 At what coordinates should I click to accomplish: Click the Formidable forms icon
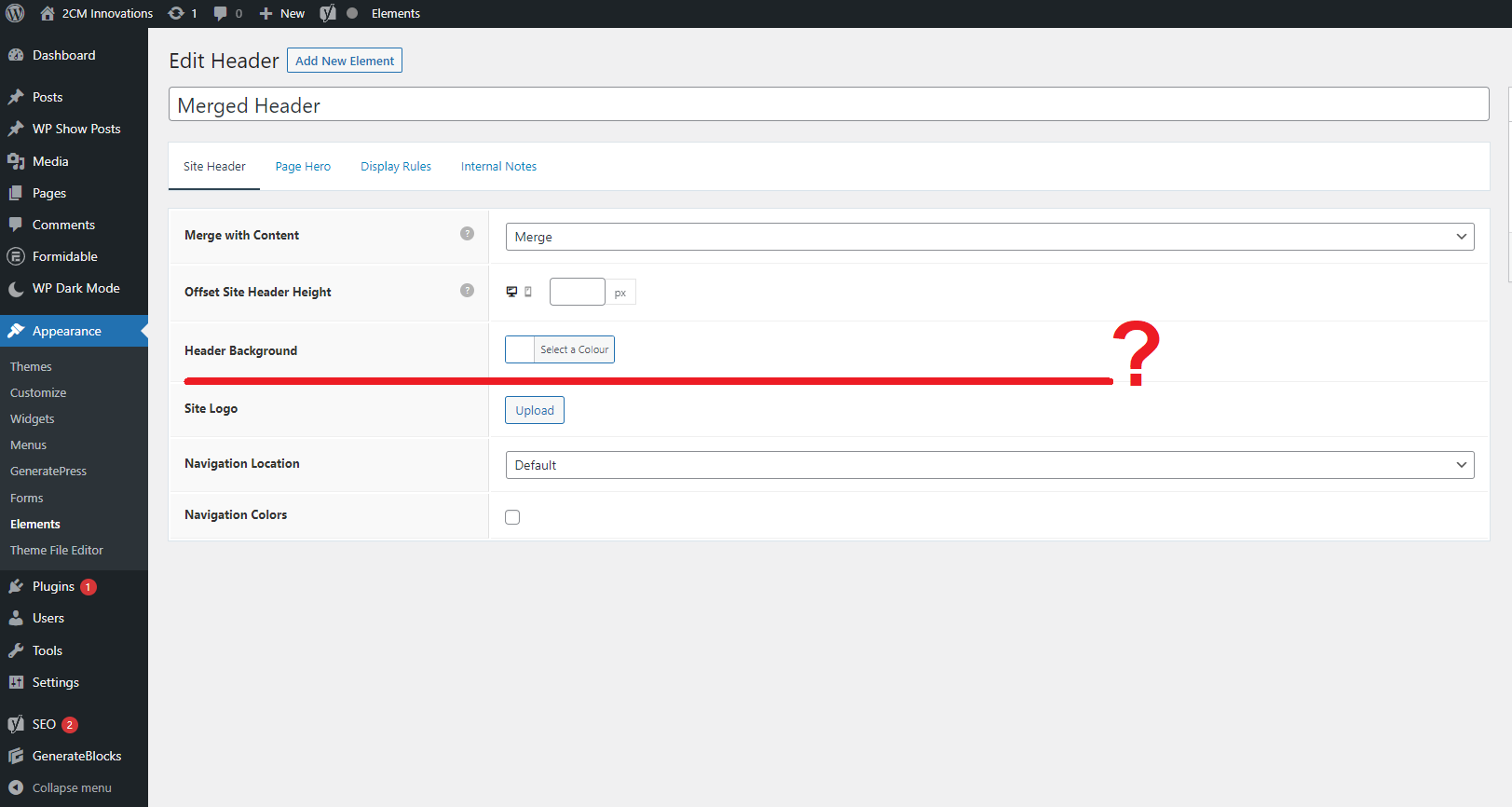tap(16, 256)
